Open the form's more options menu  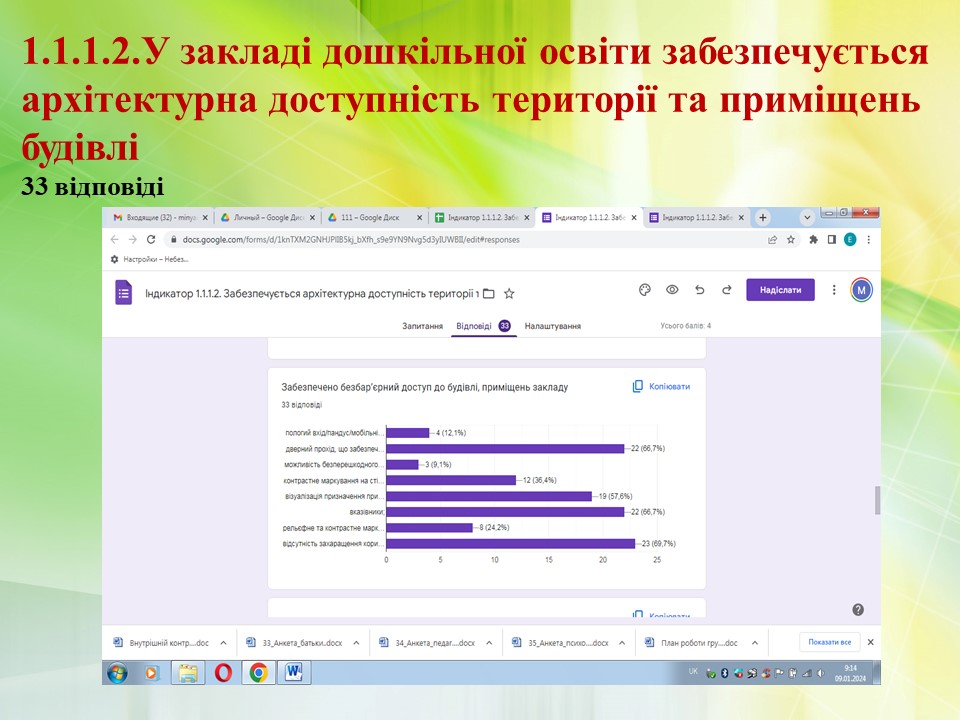coord(834,290)
